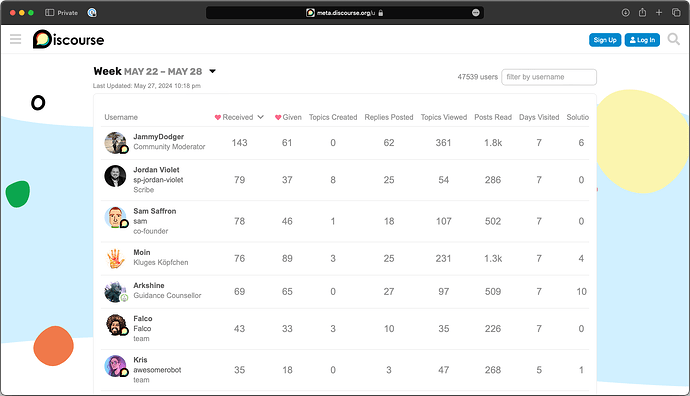Open Moin's hand avatar

(115, 258)
